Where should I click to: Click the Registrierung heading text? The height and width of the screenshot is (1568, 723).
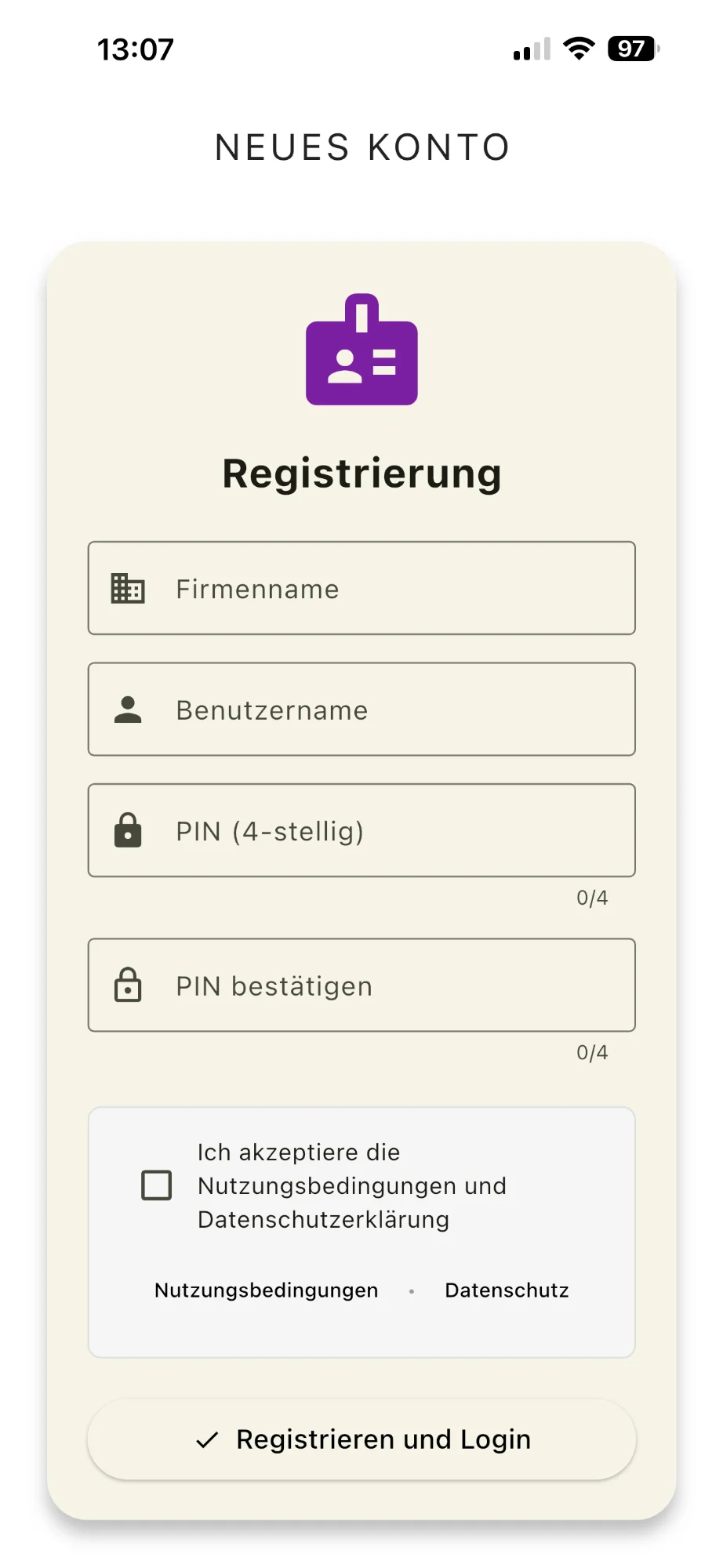click(x=361, y=473)
